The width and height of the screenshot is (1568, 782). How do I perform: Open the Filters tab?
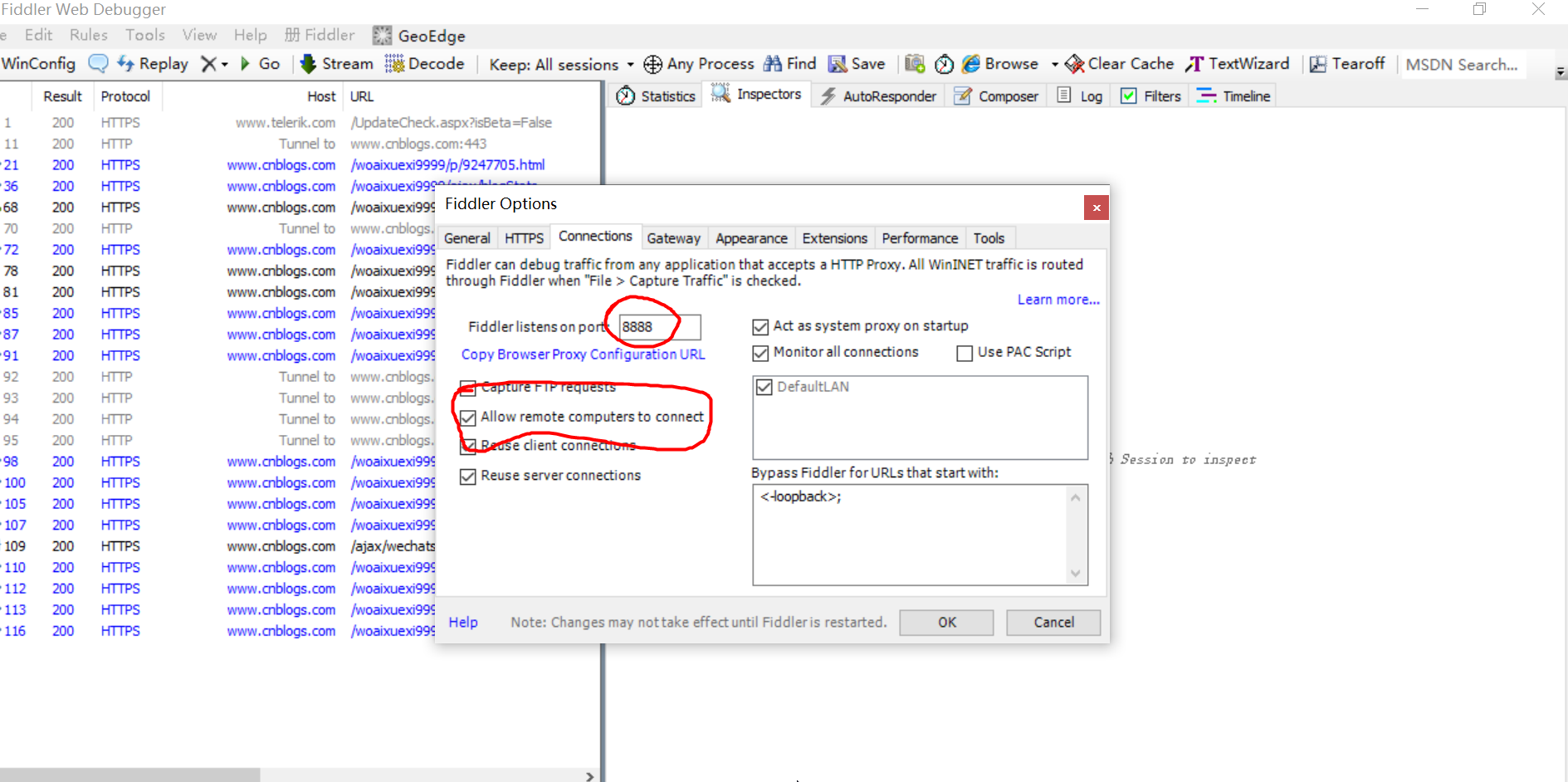[1150, 96]
